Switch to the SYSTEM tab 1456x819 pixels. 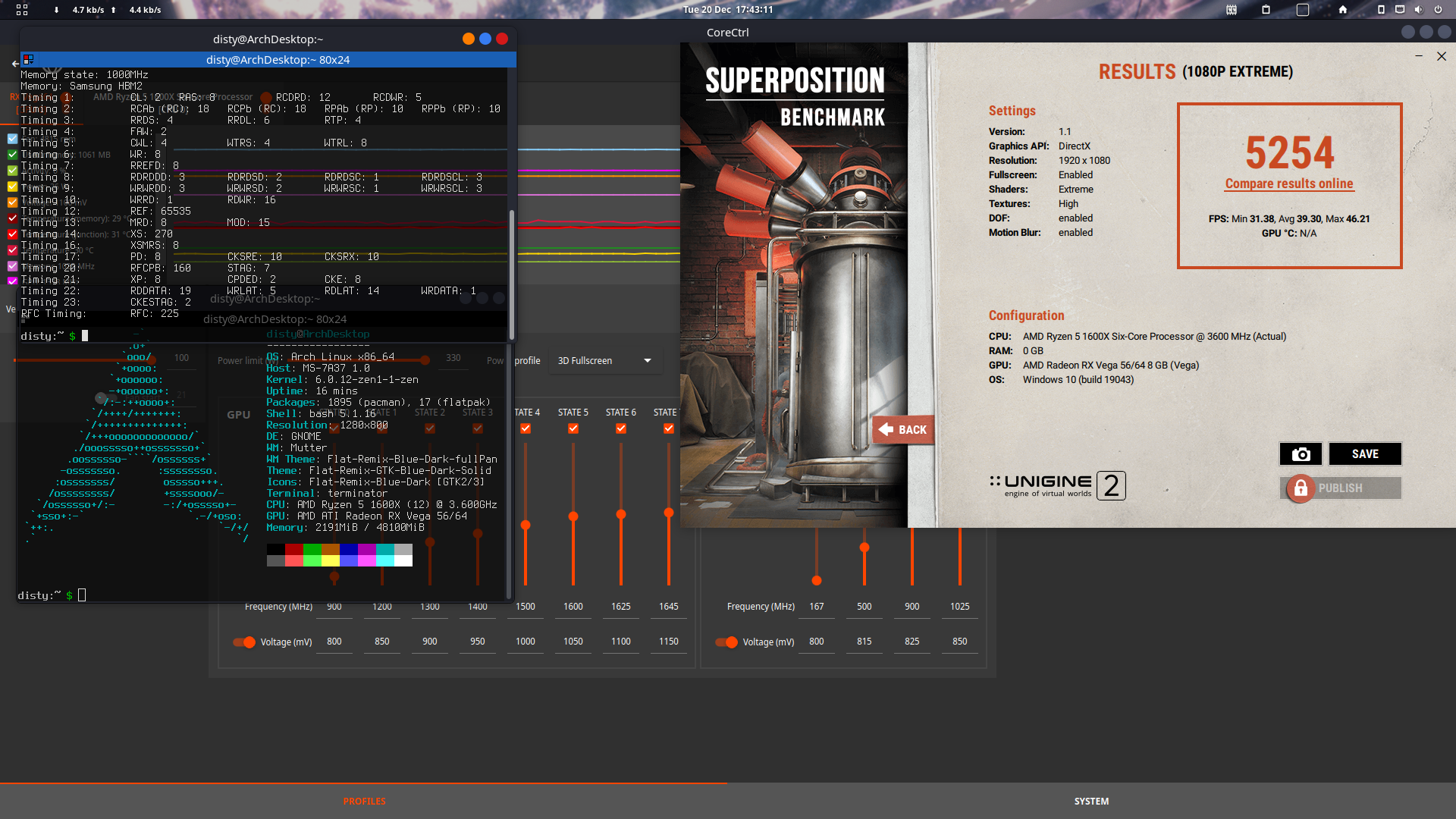[x=1091, y=801]
